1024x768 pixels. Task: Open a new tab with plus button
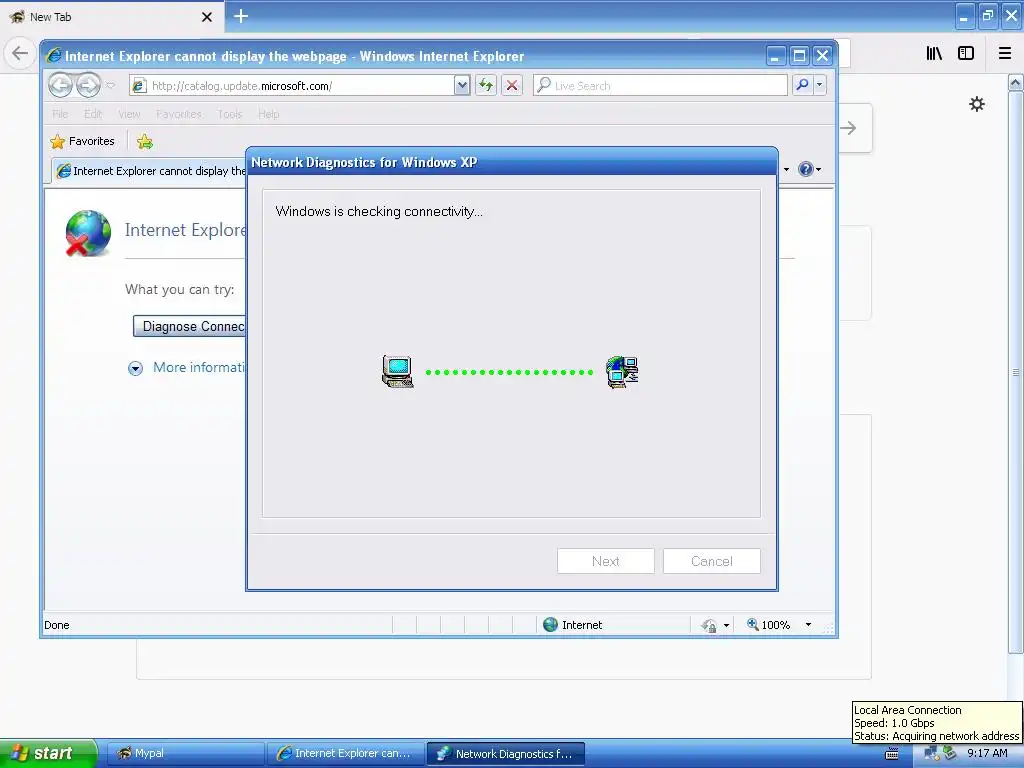[x=241, y=16]
